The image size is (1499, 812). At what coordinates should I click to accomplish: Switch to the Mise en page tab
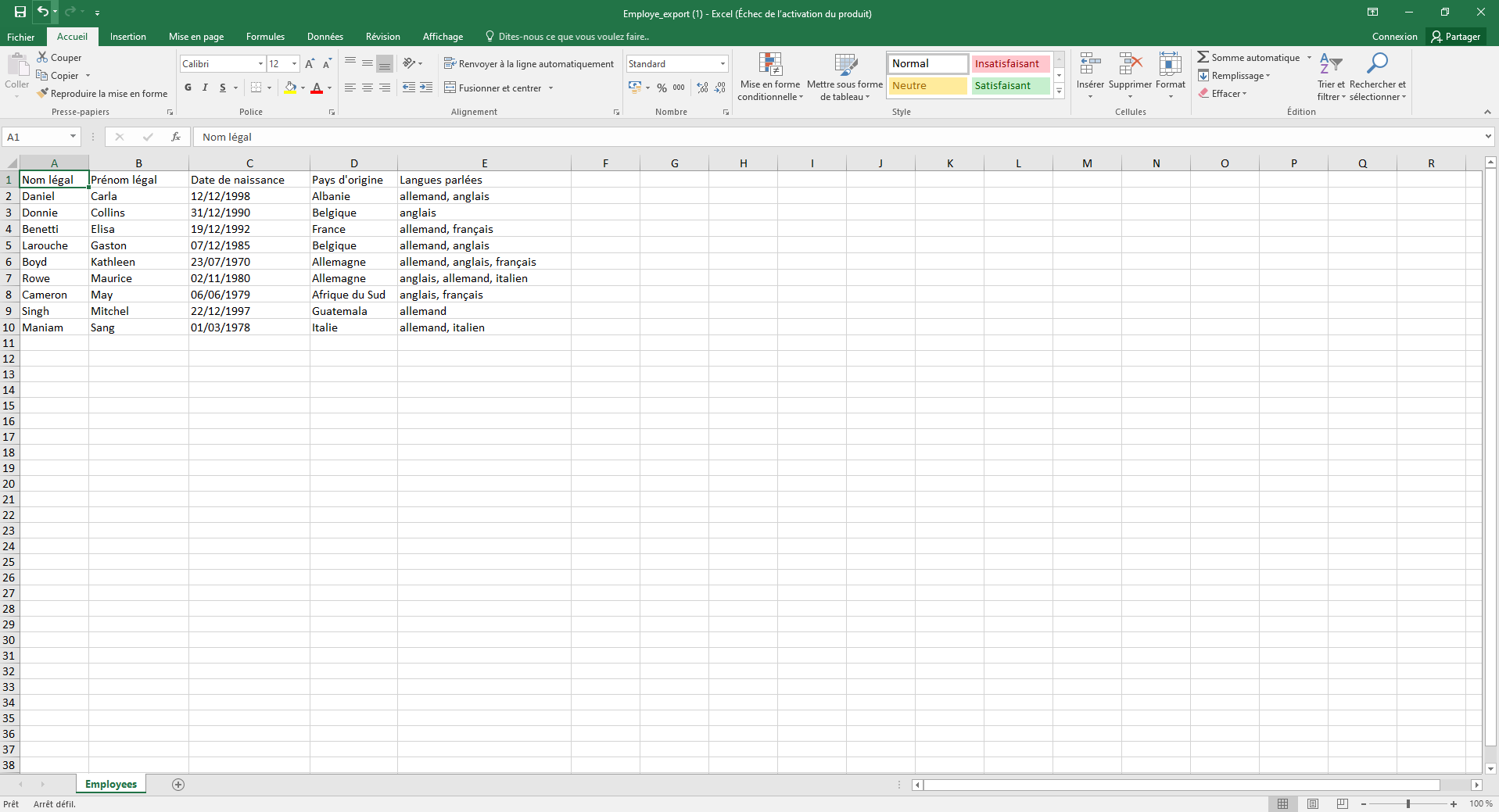196,37
